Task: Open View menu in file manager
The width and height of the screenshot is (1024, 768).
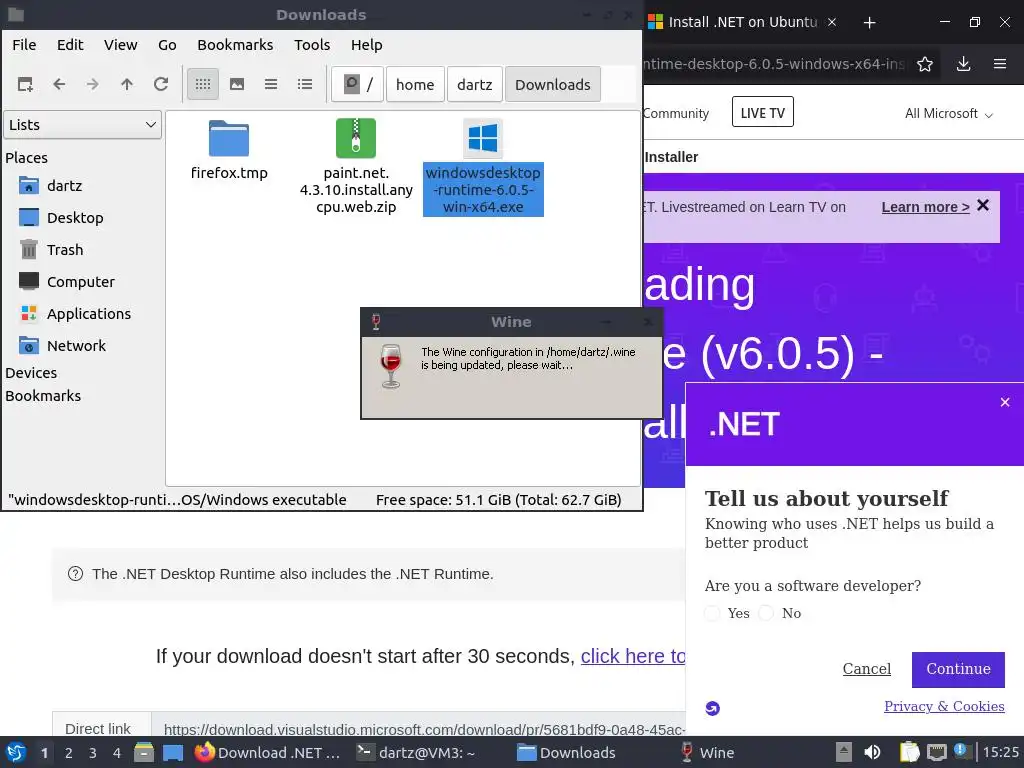Action: coord(121,45)
